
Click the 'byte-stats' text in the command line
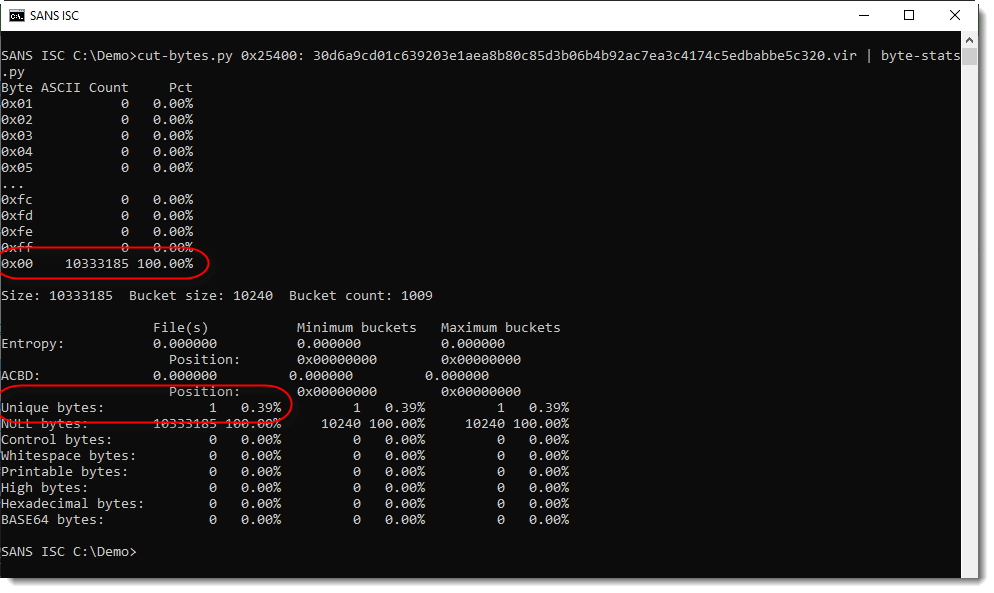920,56
